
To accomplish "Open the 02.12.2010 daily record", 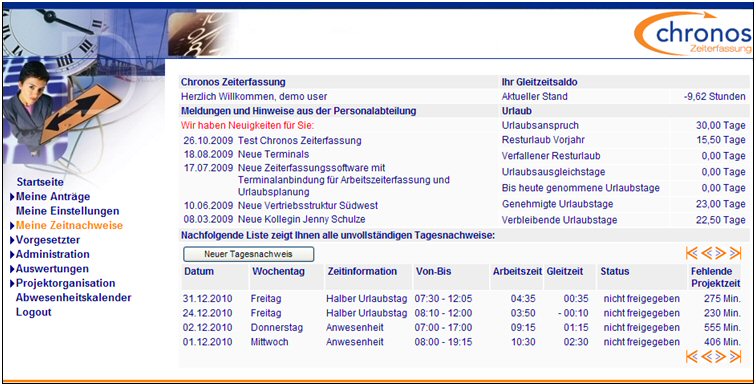I will pyautogui.click(x=207, y=328).
